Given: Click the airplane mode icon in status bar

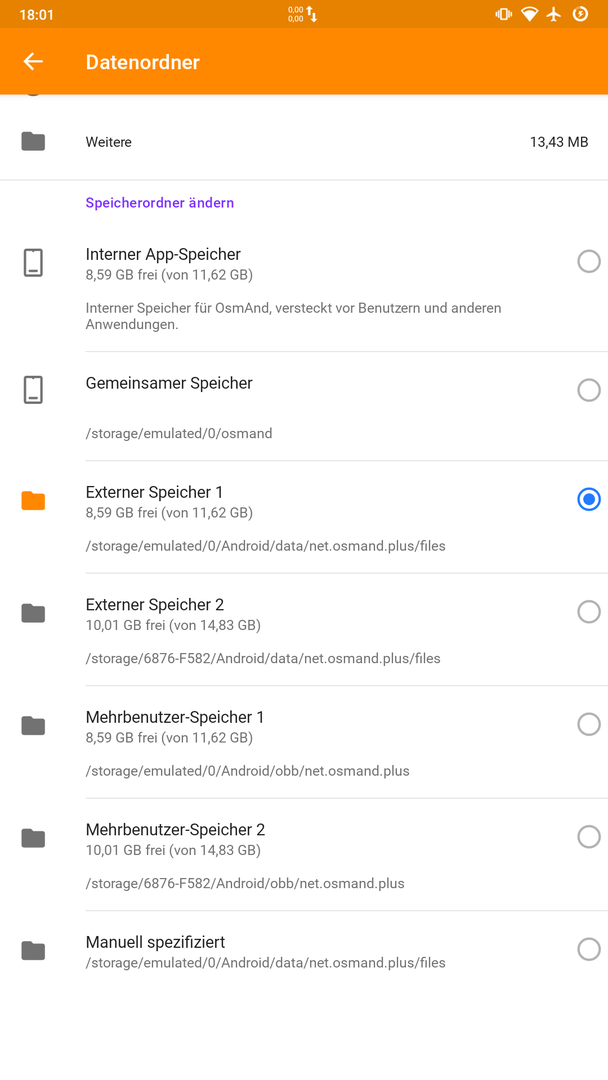Looking at the screenshot, I should click(554, 14).
